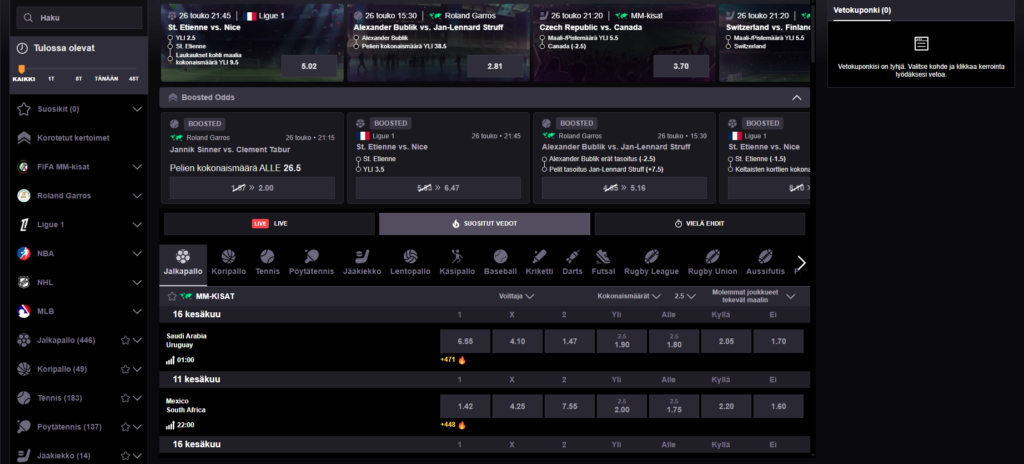This screenshot has width=1024, height=464.
Task: Click the FIFA MM-kisat logo icon
Action: click(24, 167)
